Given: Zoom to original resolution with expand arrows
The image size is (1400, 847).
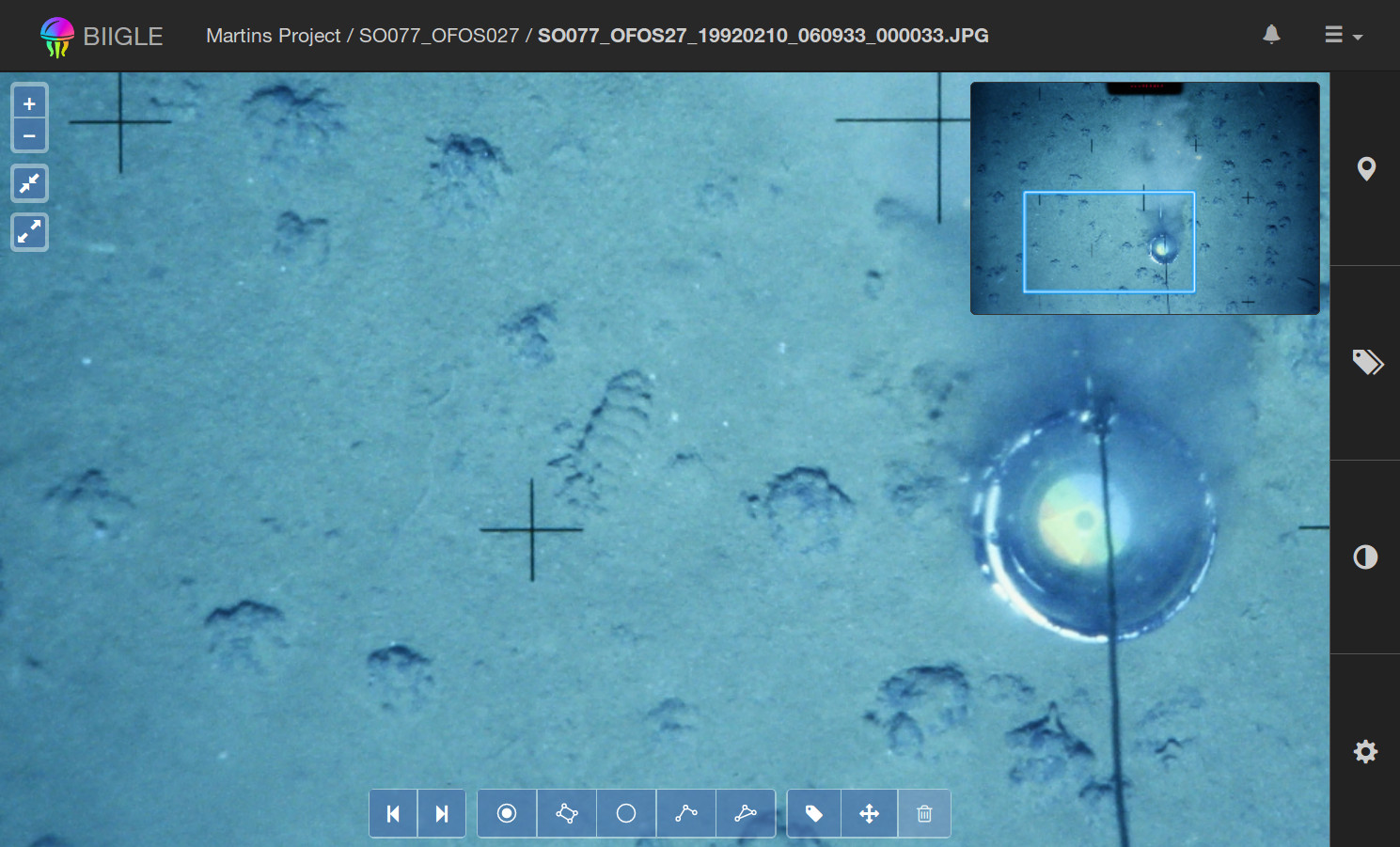Looking at the screenshot, I should click(x=29, y=231).
